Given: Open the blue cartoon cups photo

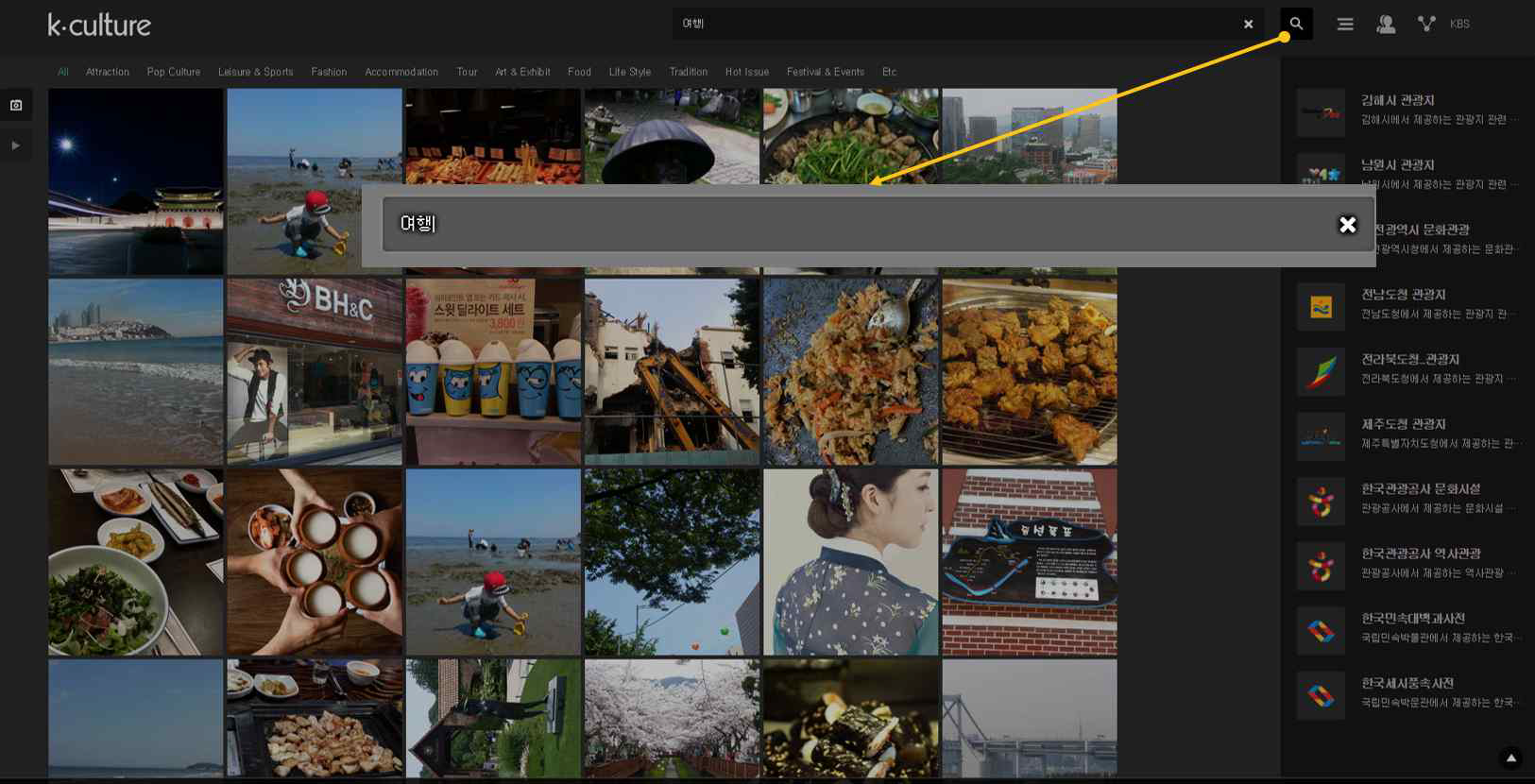Looking at the screenshot, I should click(493, 371).
